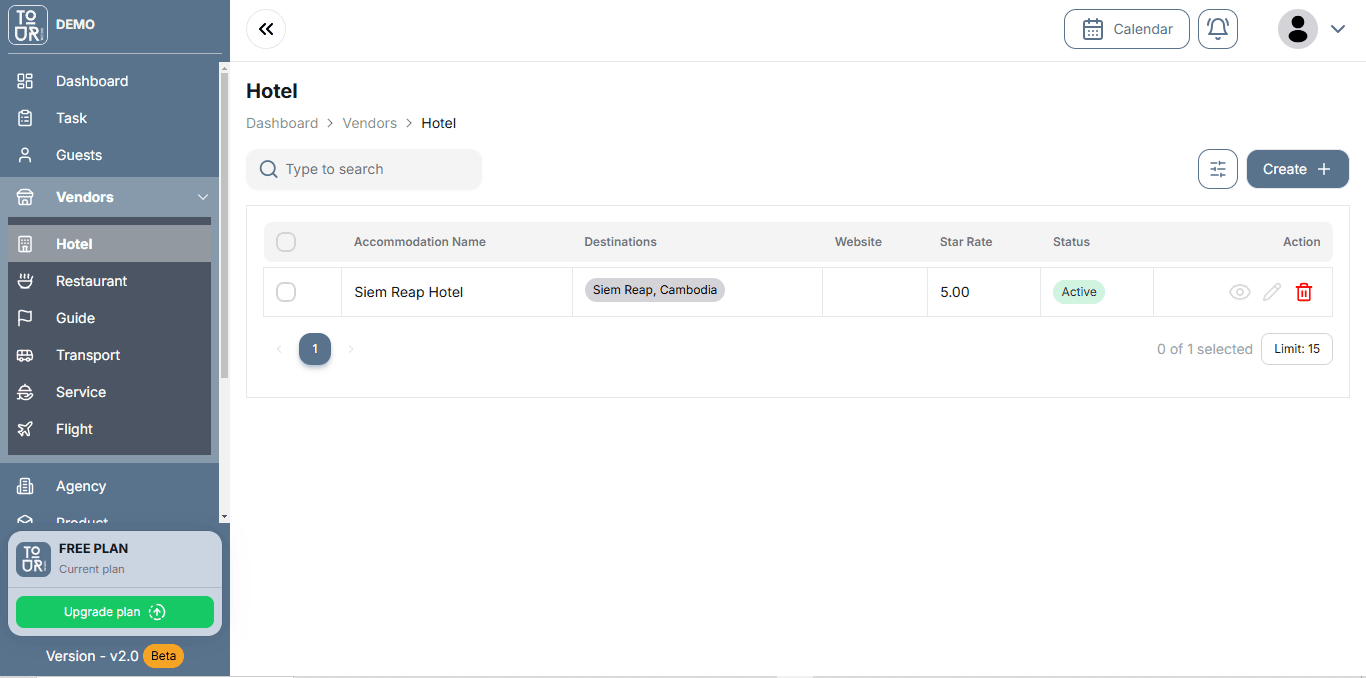Change the Limit: 15 page size
This screenshot has width=1366, height=678.
(1296, 348)
